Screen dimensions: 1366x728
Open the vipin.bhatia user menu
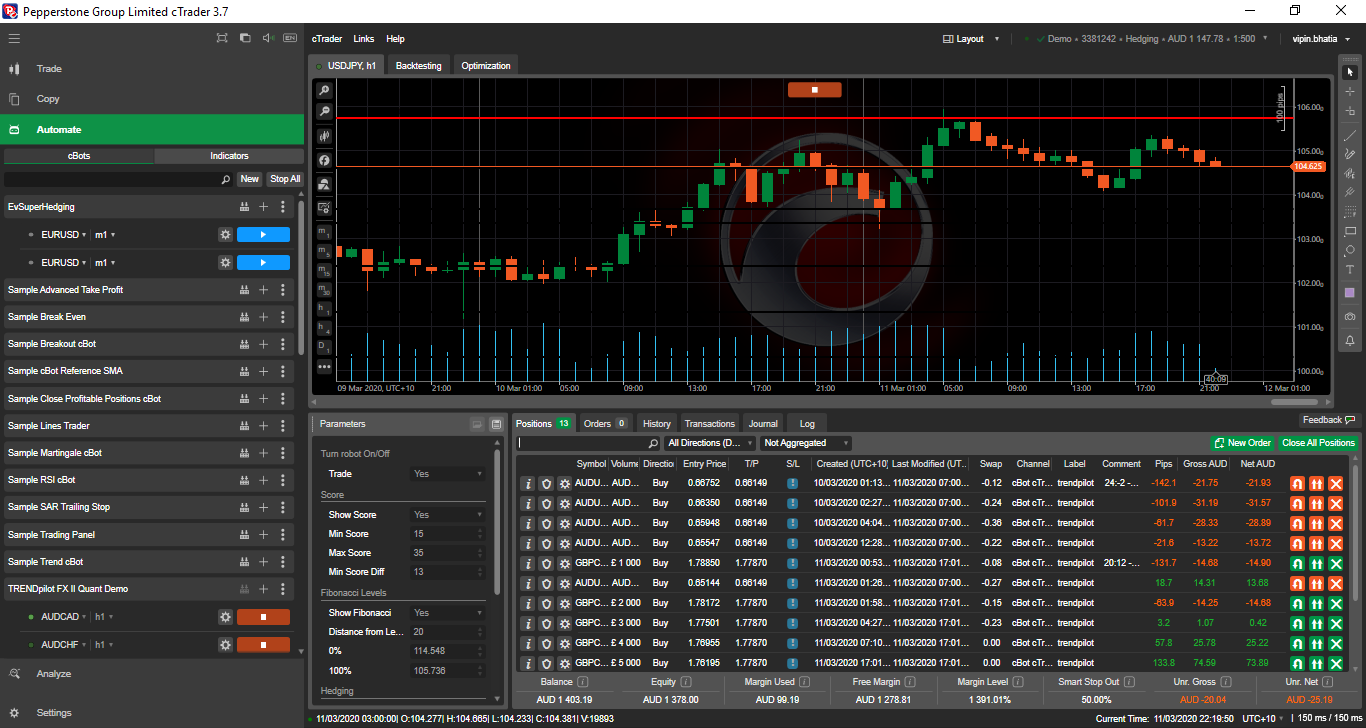[1320, 39]
